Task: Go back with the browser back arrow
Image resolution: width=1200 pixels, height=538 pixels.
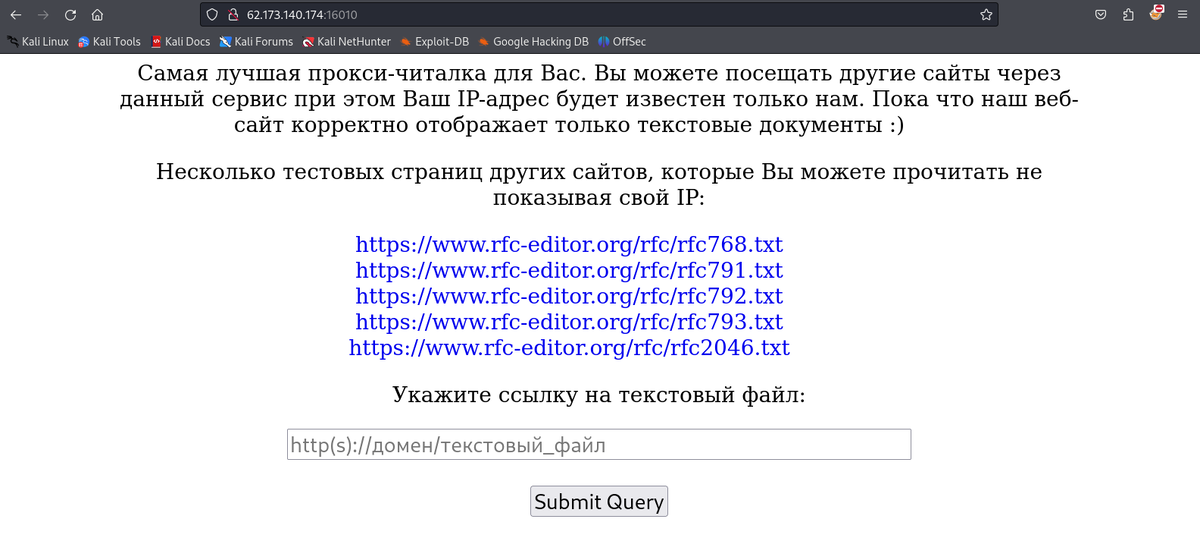Action: [16, 15]
